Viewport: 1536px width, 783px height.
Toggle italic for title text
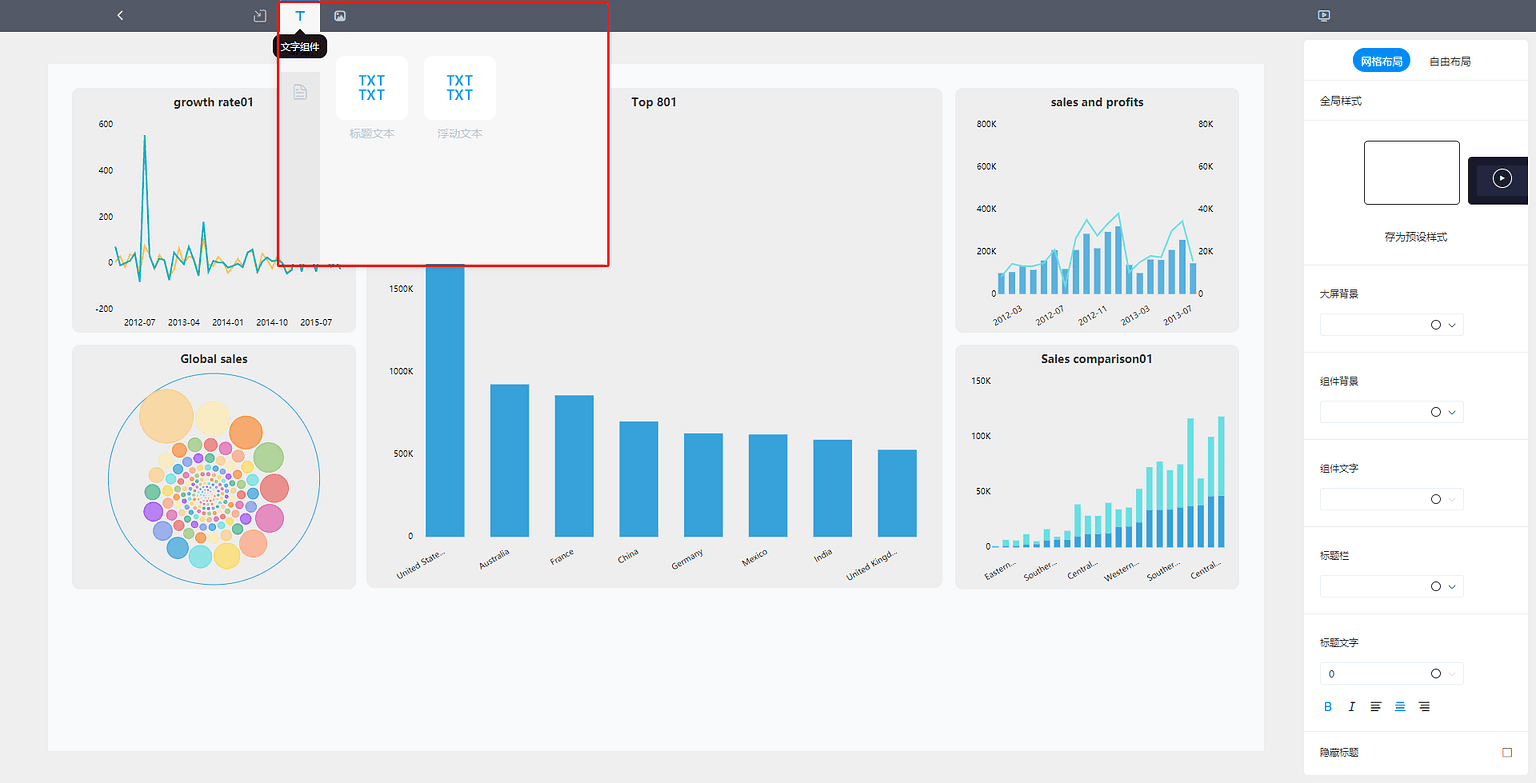[x=1352, y=707]
